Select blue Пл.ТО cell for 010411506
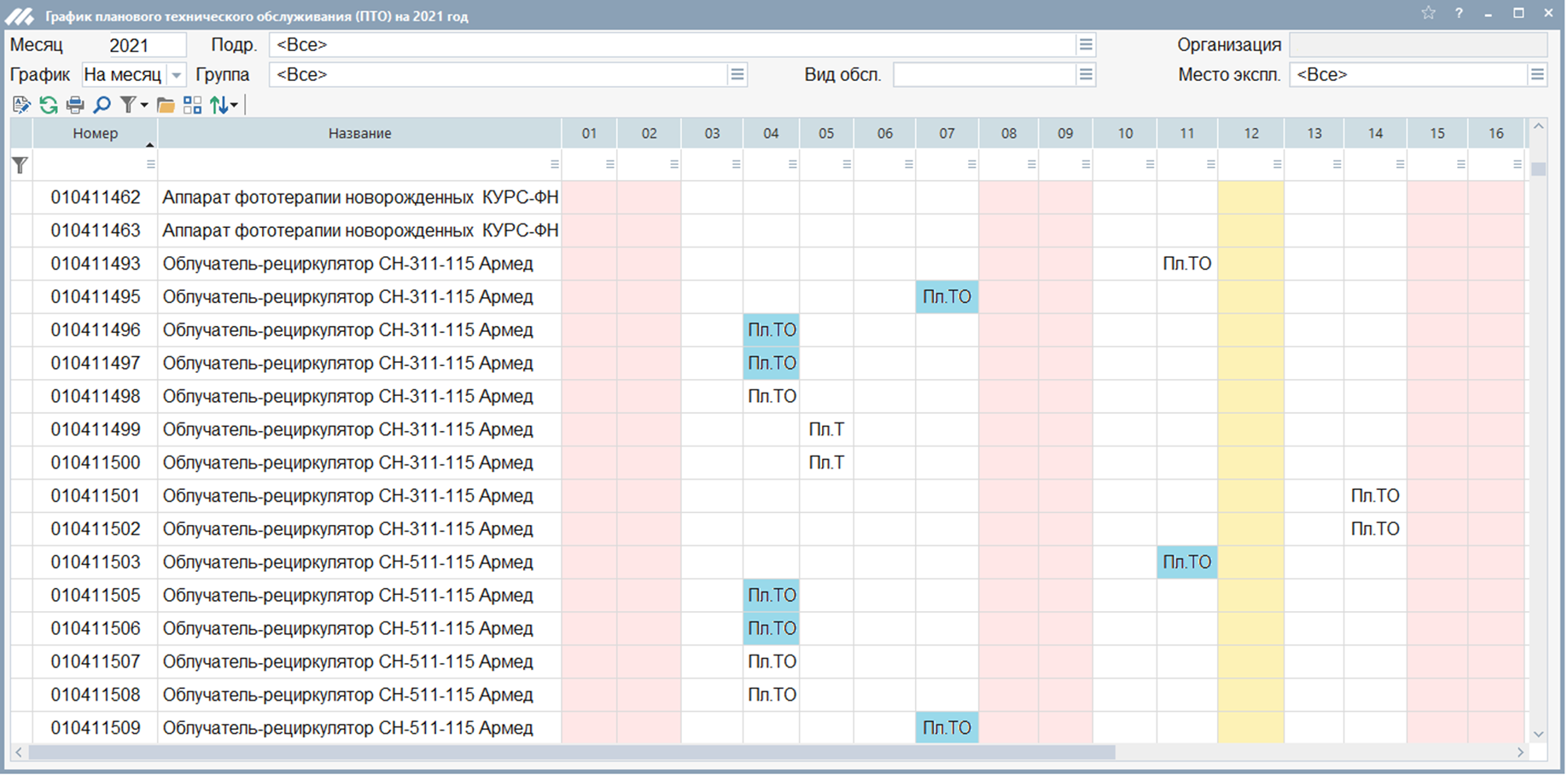 tap(772, 629)
